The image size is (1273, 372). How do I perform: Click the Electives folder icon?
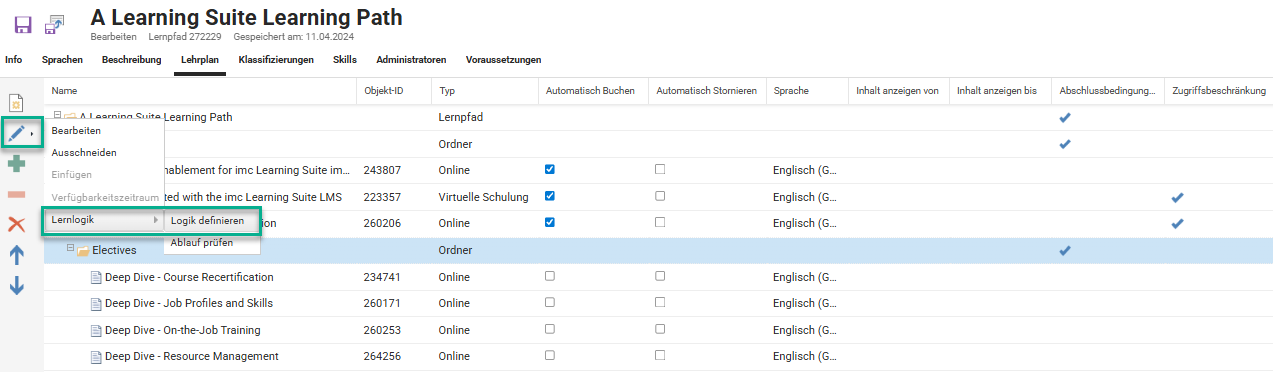pos(84,250)
